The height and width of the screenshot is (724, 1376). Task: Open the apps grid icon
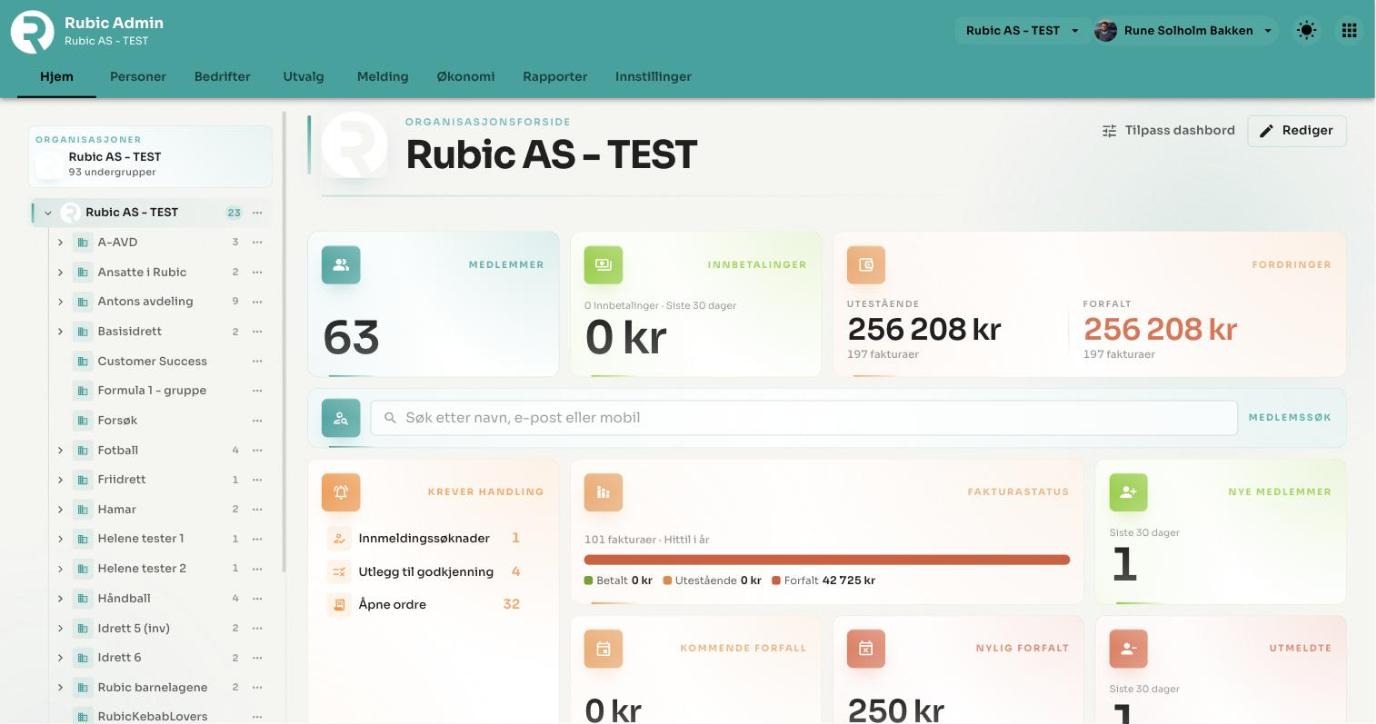coord(1349,30)
